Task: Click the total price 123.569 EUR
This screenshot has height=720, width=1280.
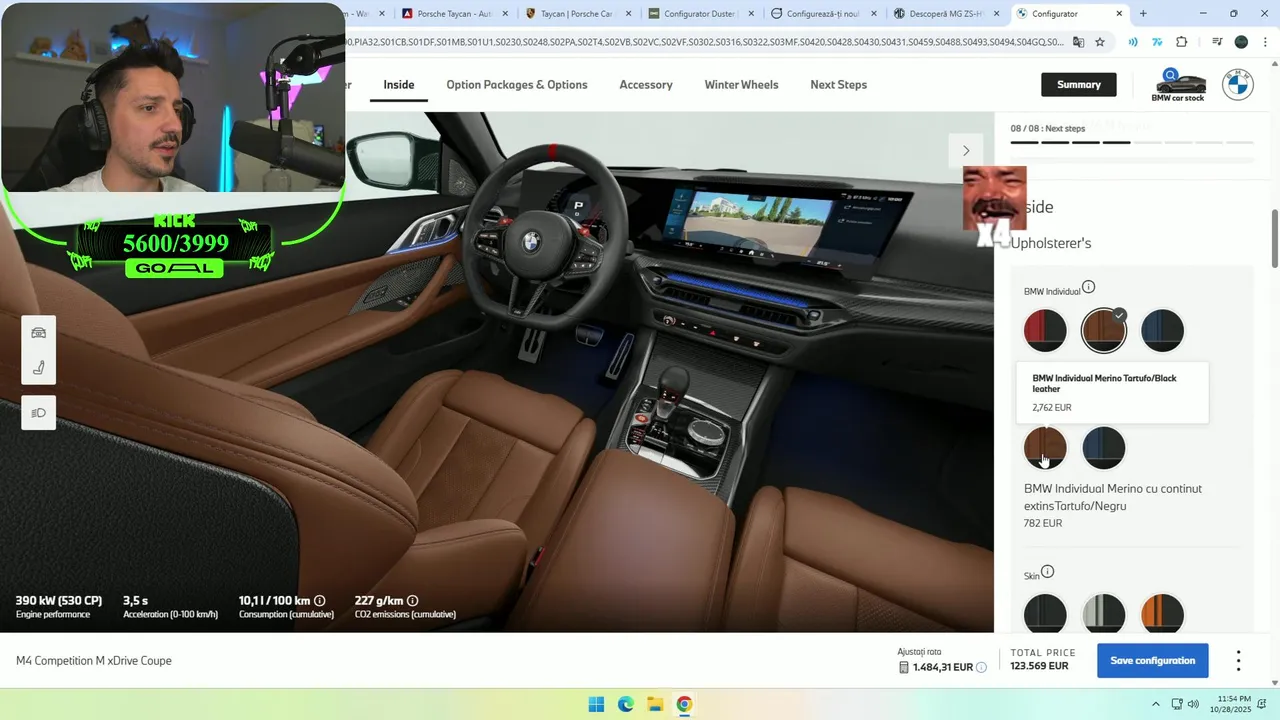Action: [x=1039, y=666]
